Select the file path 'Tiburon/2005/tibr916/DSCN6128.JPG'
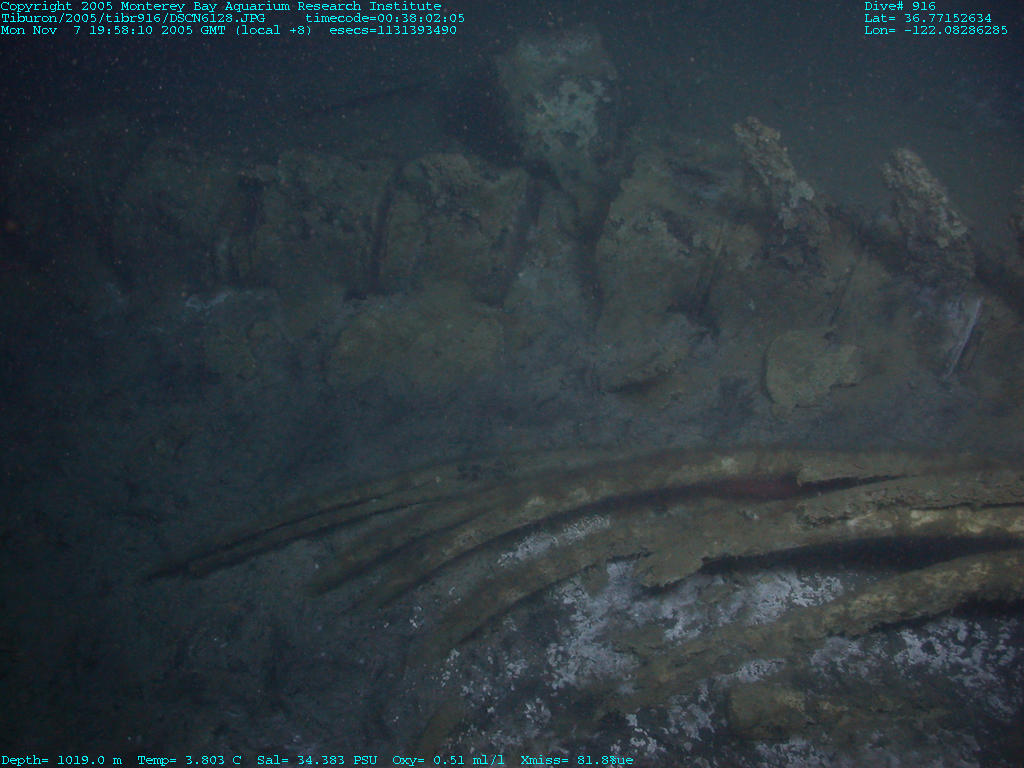 (x=133, y=18)
